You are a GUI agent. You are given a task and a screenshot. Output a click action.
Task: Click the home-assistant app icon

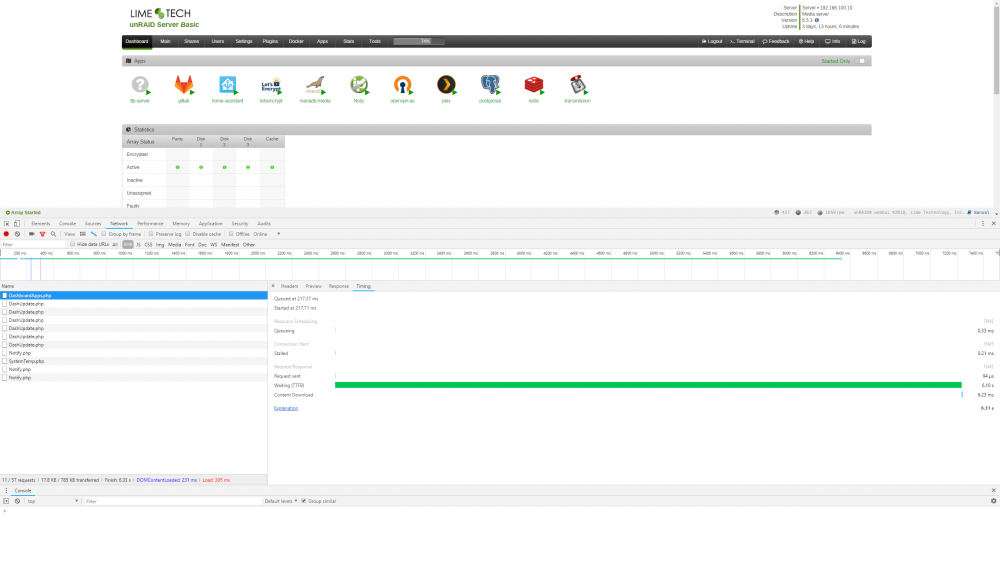[227, 85]
